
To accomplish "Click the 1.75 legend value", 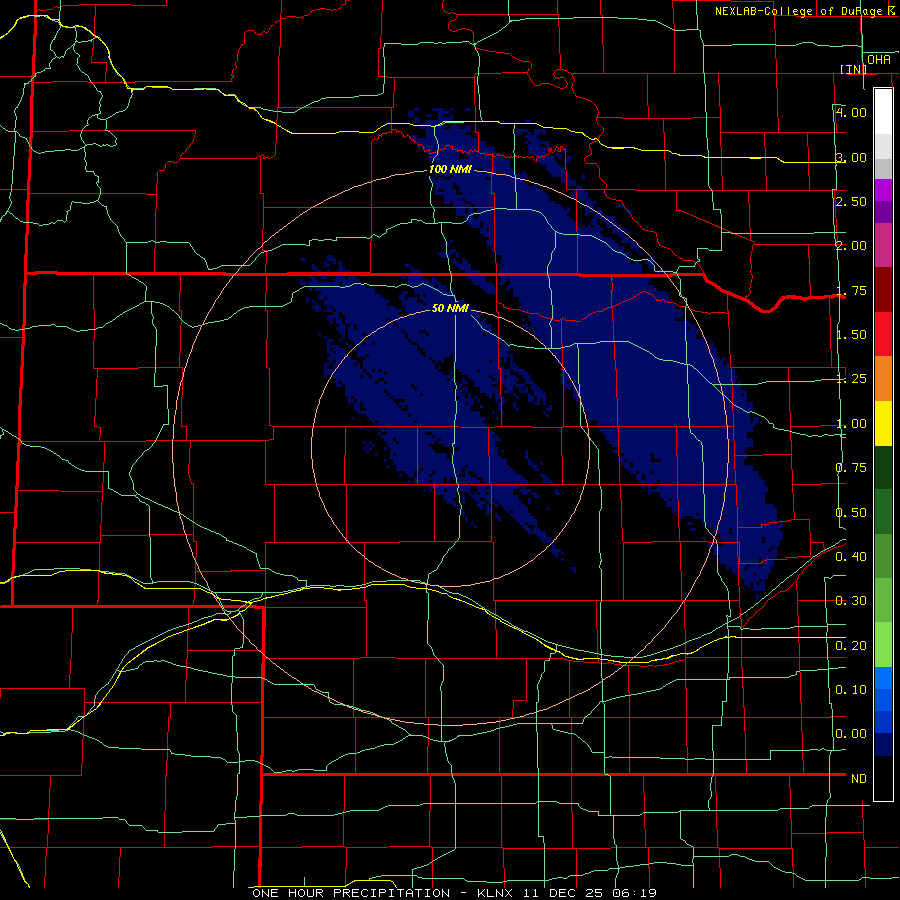I will (851, 290).
